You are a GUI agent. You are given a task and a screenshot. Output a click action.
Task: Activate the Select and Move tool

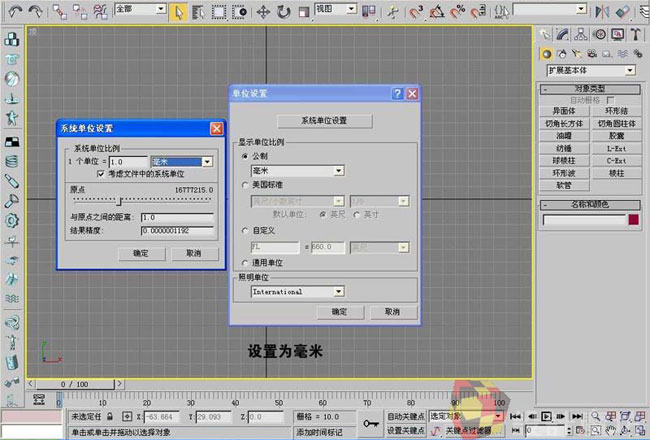click(x=264, y=12)
